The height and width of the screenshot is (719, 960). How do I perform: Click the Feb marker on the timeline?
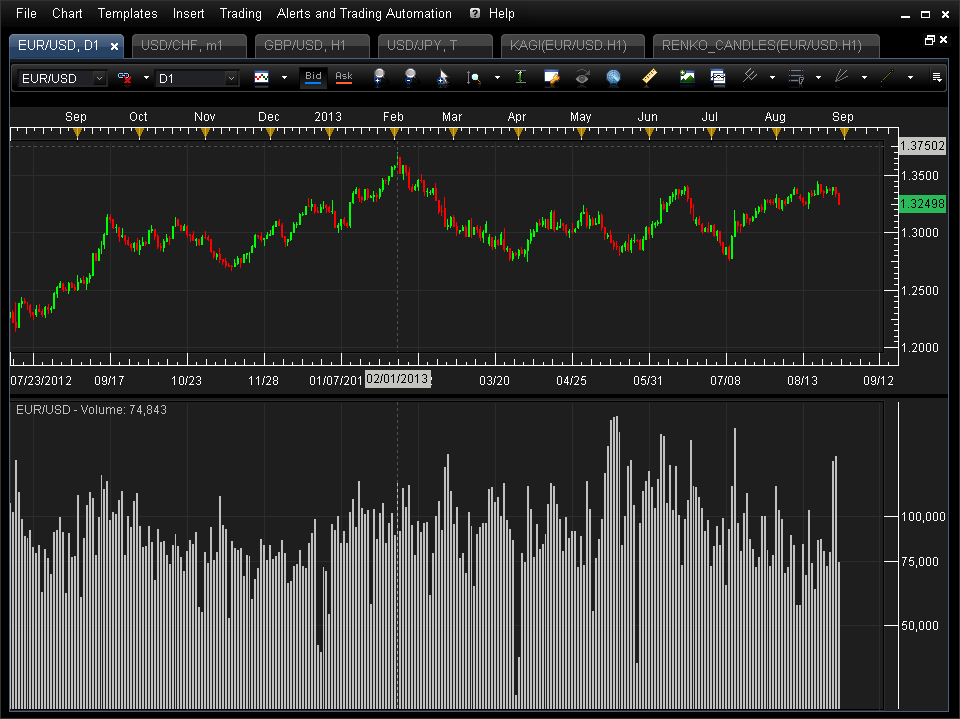394,133
